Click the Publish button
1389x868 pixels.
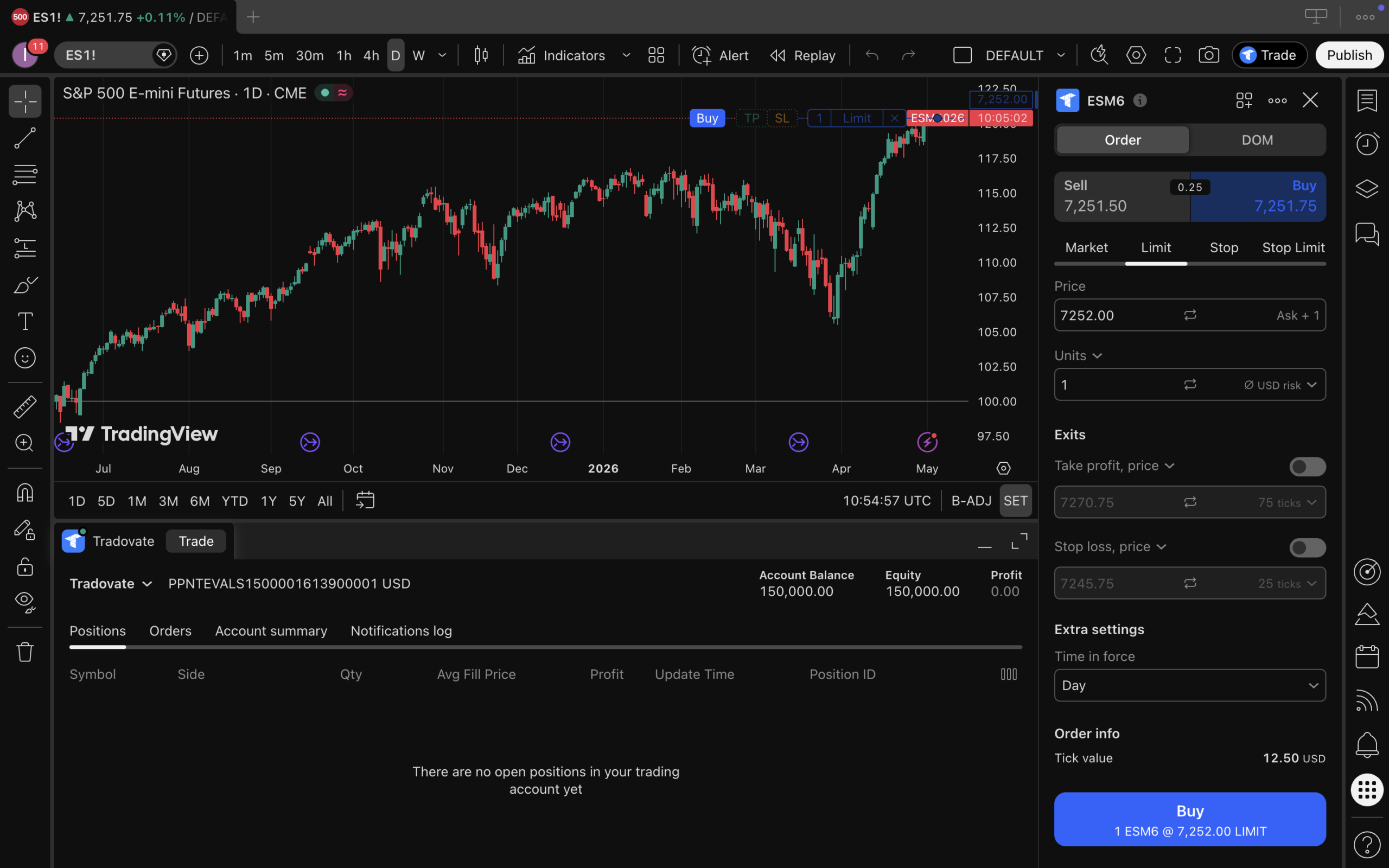coord(1349,55)
